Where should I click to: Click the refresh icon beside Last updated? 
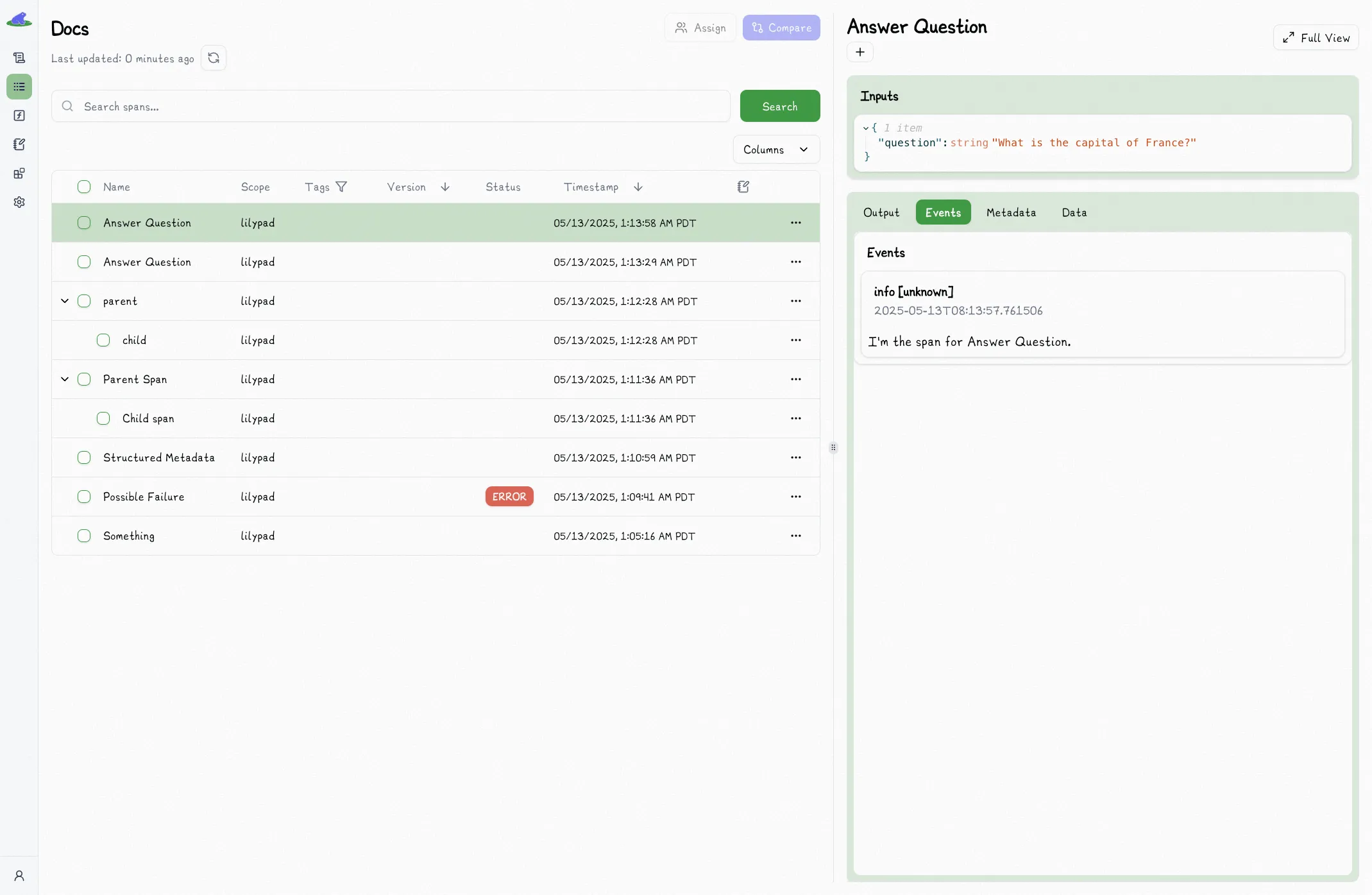[214, 58]
